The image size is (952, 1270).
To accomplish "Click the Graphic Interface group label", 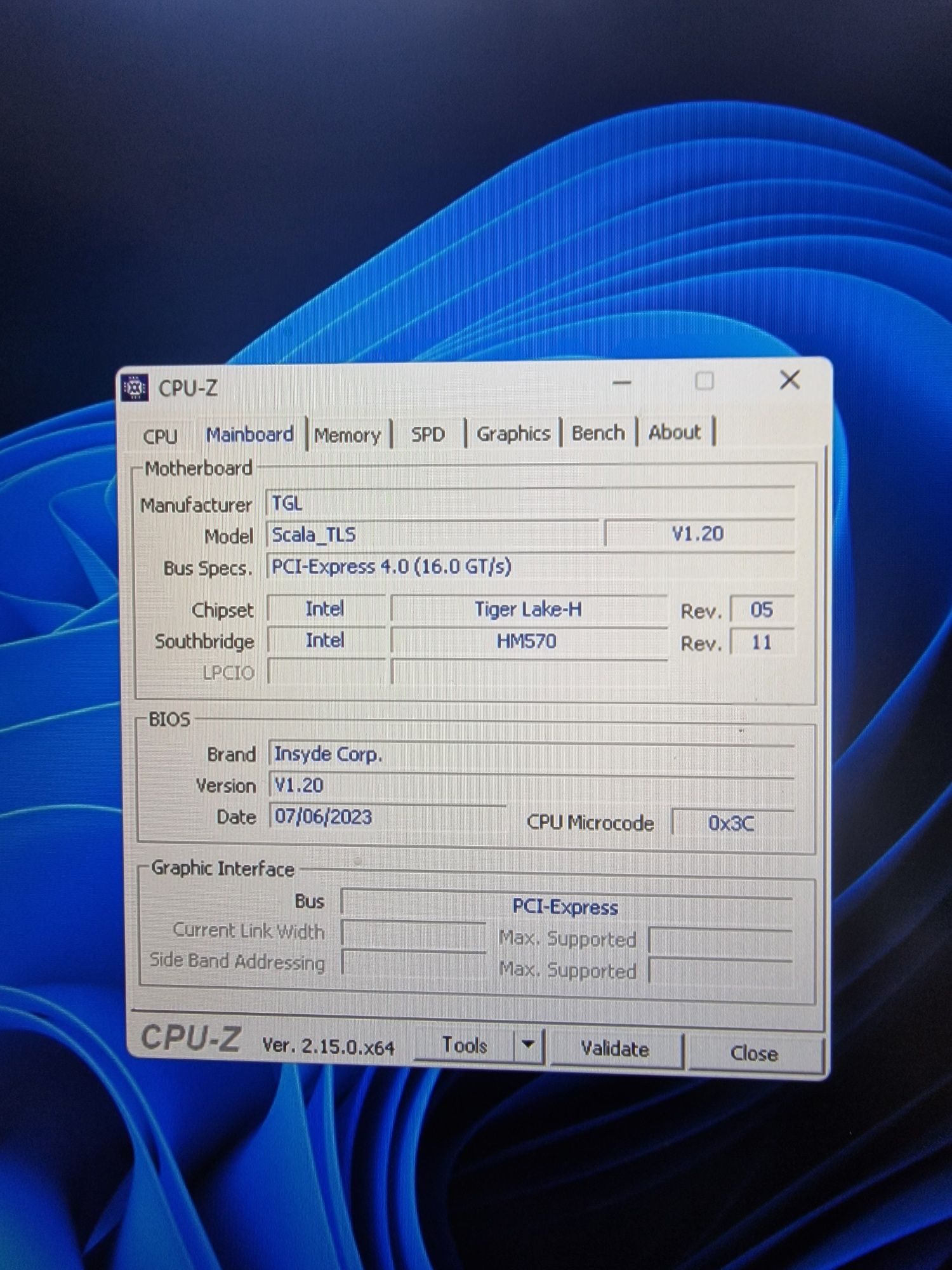I will tap(223, 868).
